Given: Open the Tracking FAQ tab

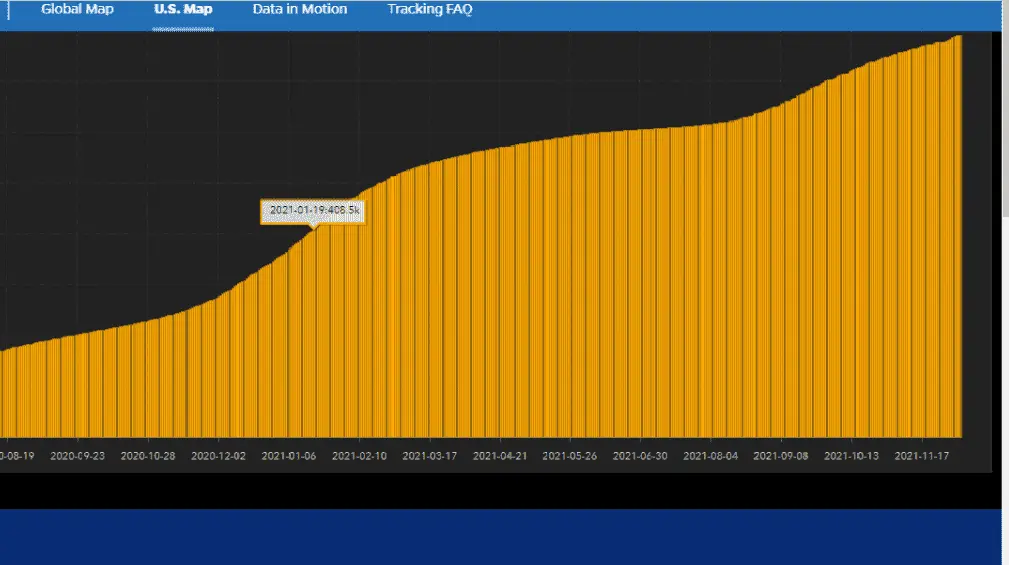Looking at the screenshot, I should pyautogui.click(x=430, y=10).
